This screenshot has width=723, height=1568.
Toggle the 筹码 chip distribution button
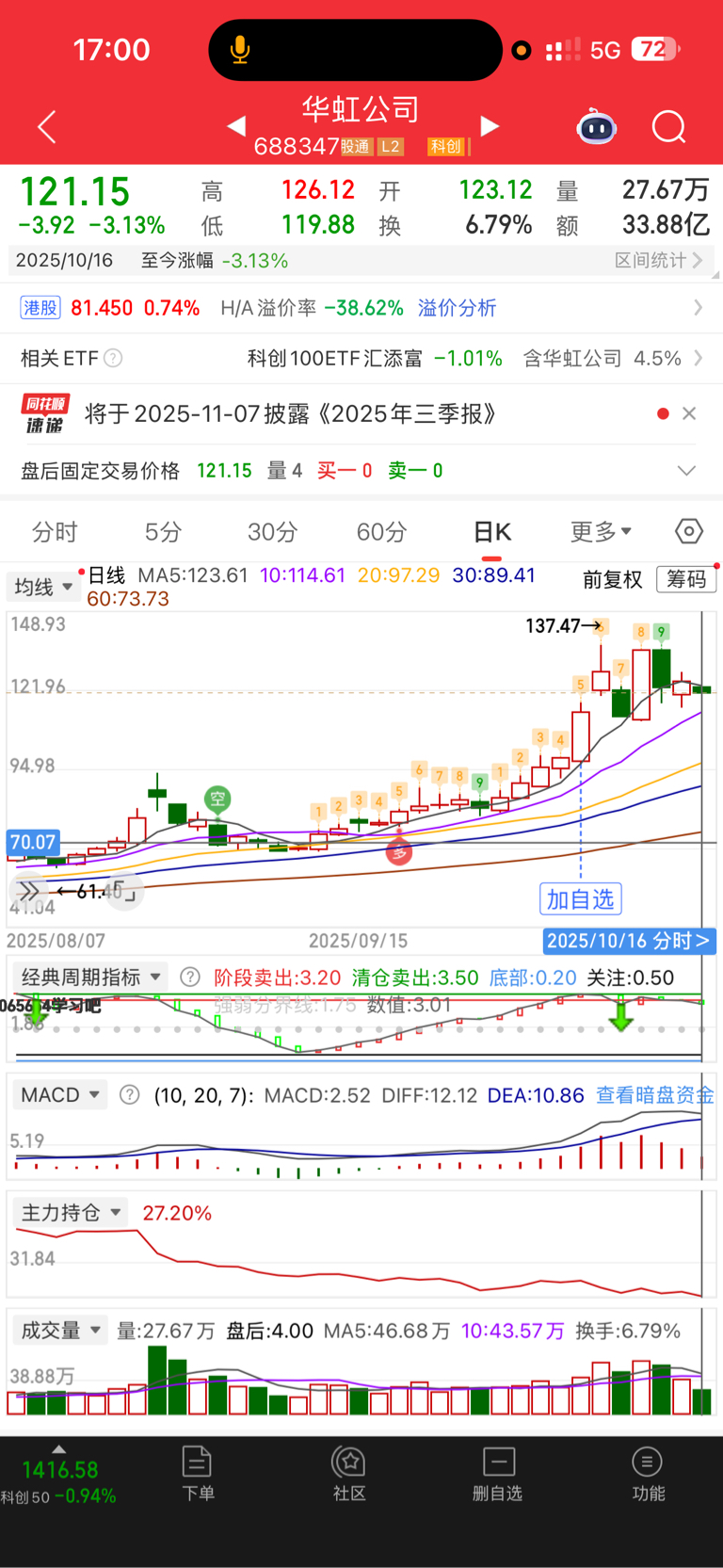tap(686, 579)
